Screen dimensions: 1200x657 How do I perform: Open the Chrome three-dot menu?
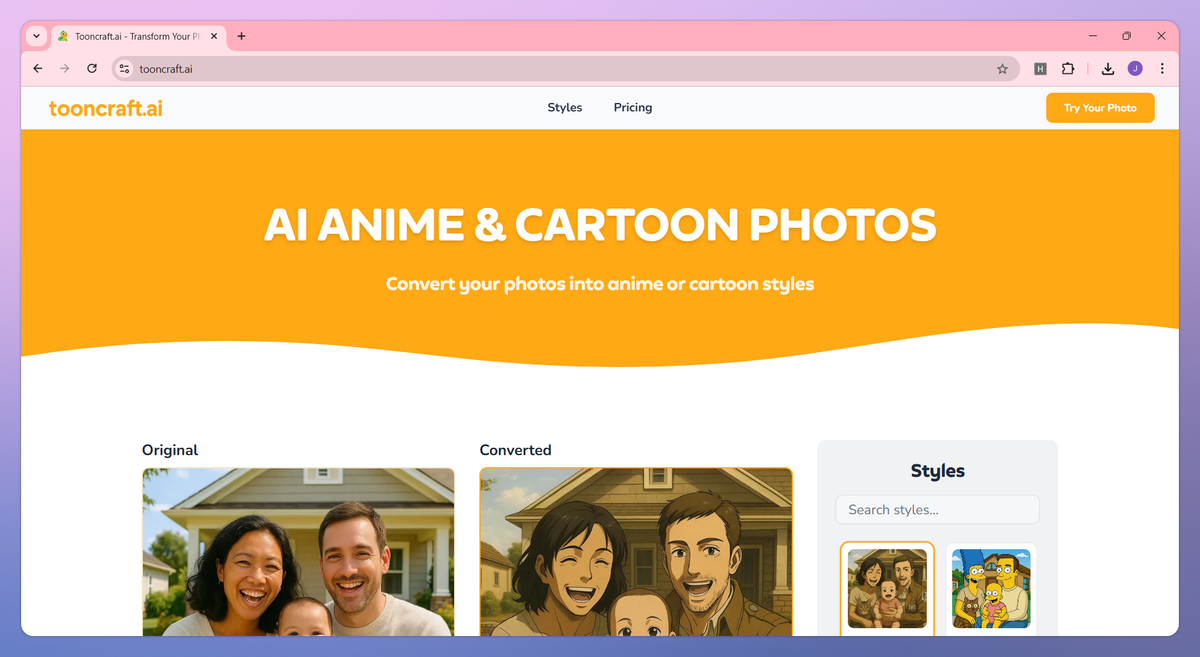coord(1162,69)
